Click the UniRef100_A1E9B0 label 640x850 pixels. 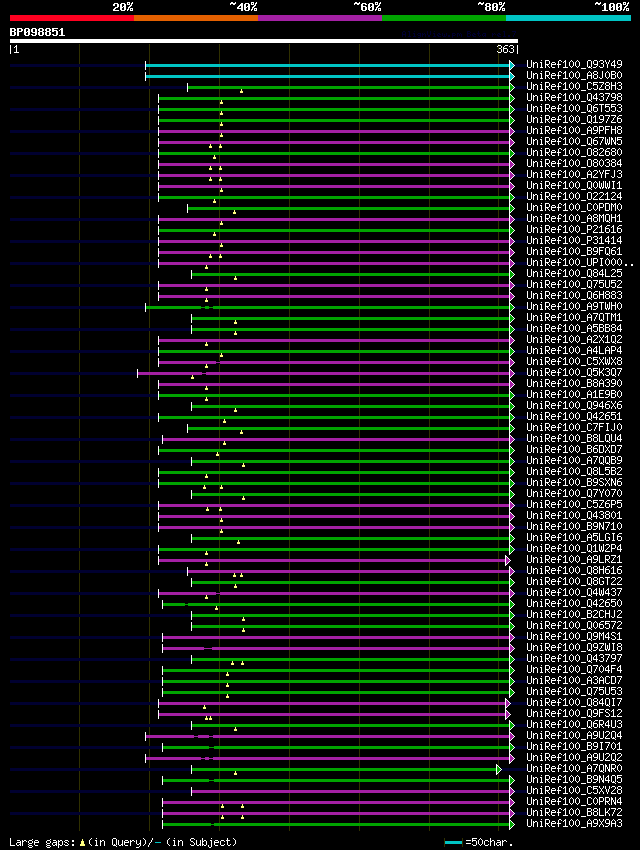click(574, 395)
